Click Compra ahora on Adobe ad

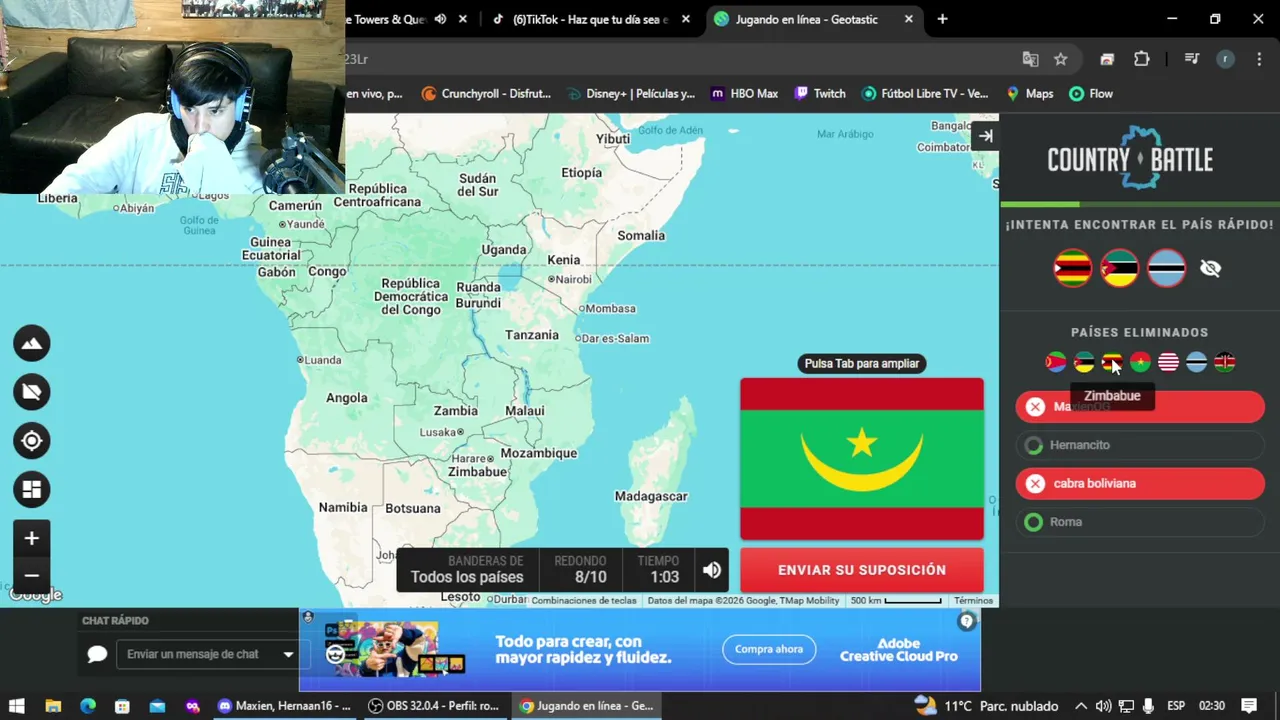[x=769, y=649]
